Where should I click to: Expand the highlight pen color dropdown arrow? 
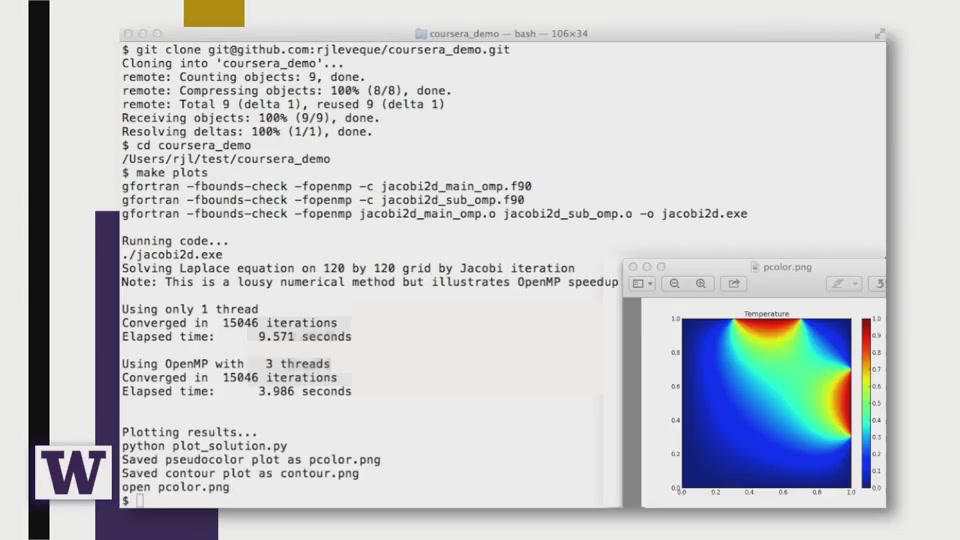click(855, 283)
